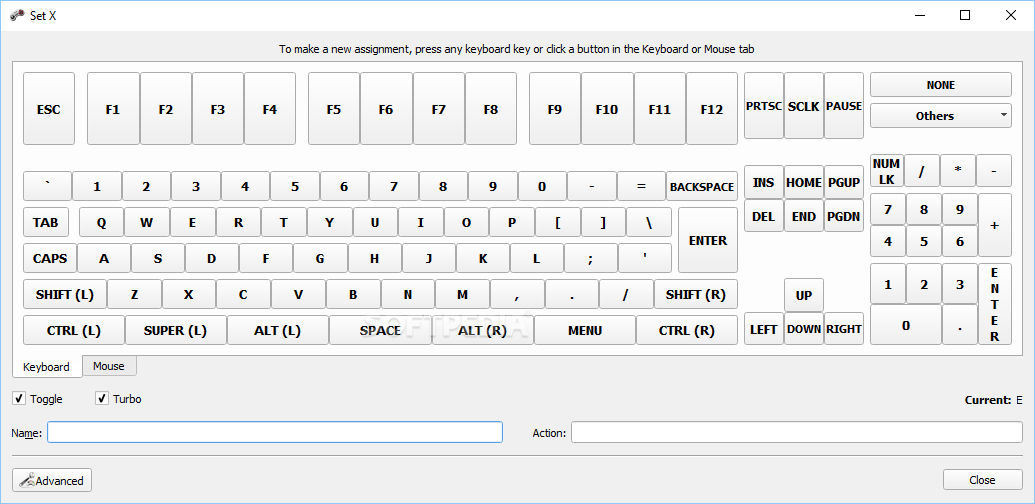Screen dimensions: 1035x504
Task: Choose the PGDN key
Action: pyautogui.click(x=844, y=216)
